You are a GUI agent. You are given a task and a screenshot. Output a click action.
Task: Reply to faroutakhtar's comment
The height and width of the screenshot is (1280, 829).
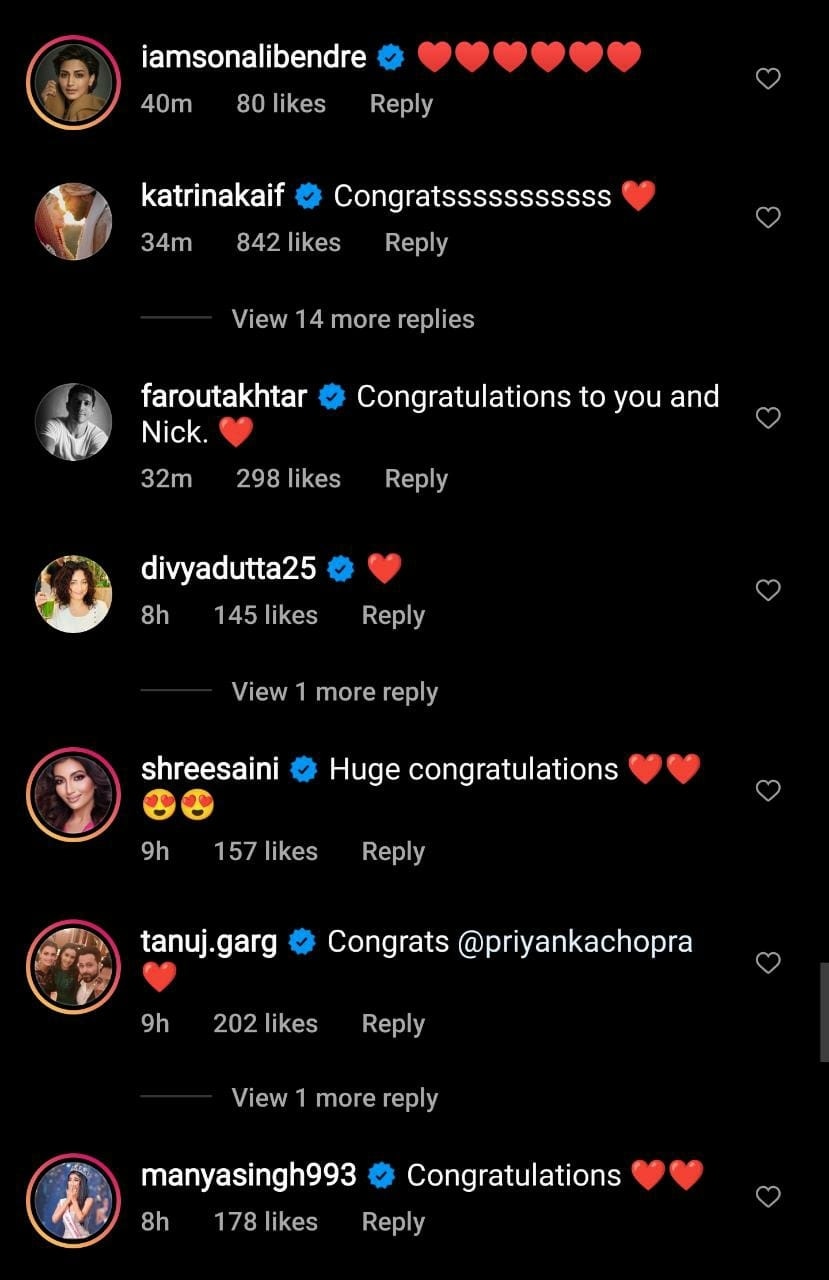(416, 479)
